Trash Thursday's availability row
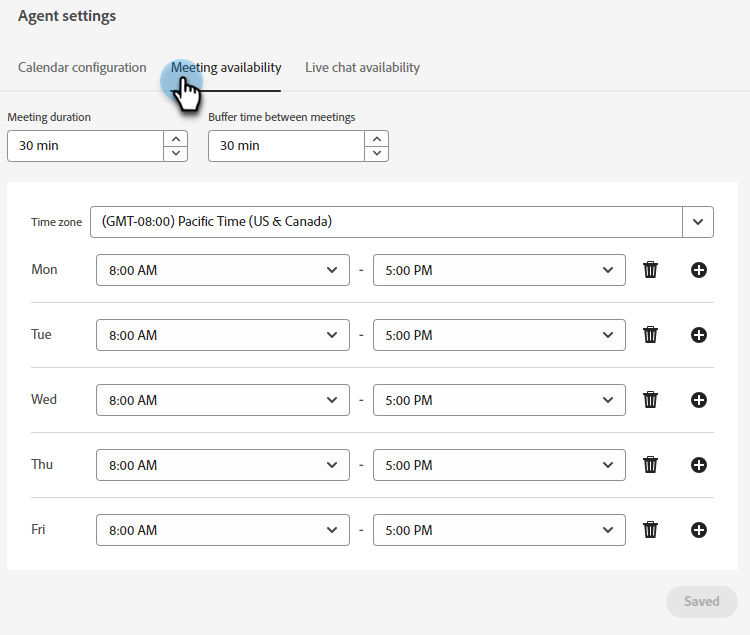The width and height of the screenshot is (750, 635). 650,465
